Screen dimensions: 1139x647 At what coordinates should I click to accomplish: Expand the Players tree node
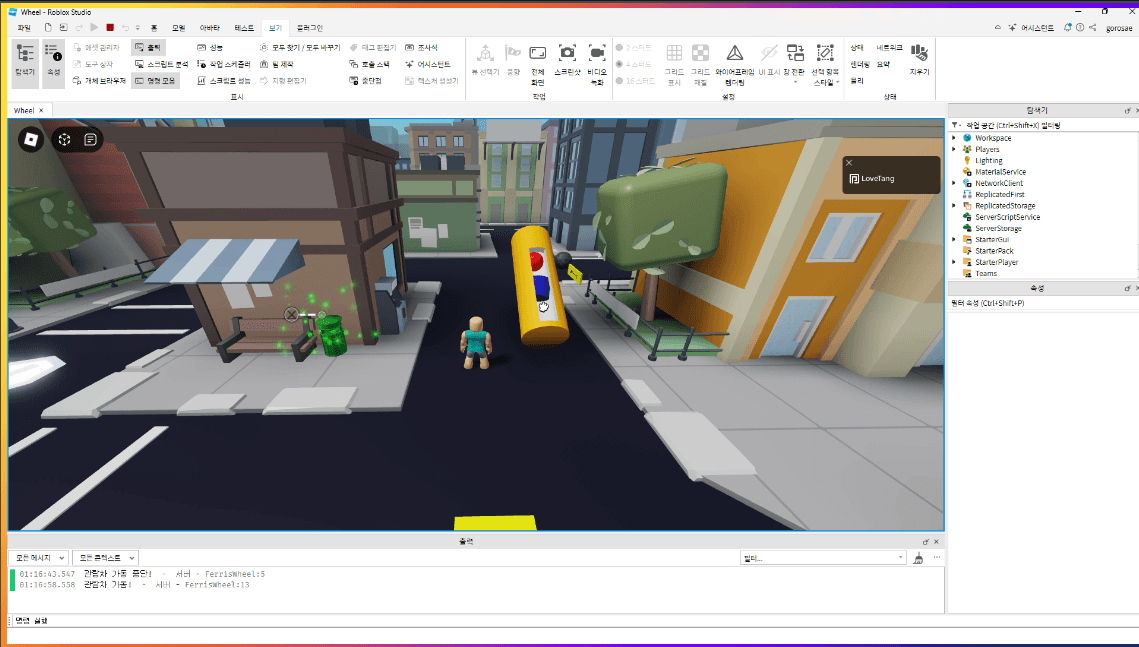coord(954,149)
